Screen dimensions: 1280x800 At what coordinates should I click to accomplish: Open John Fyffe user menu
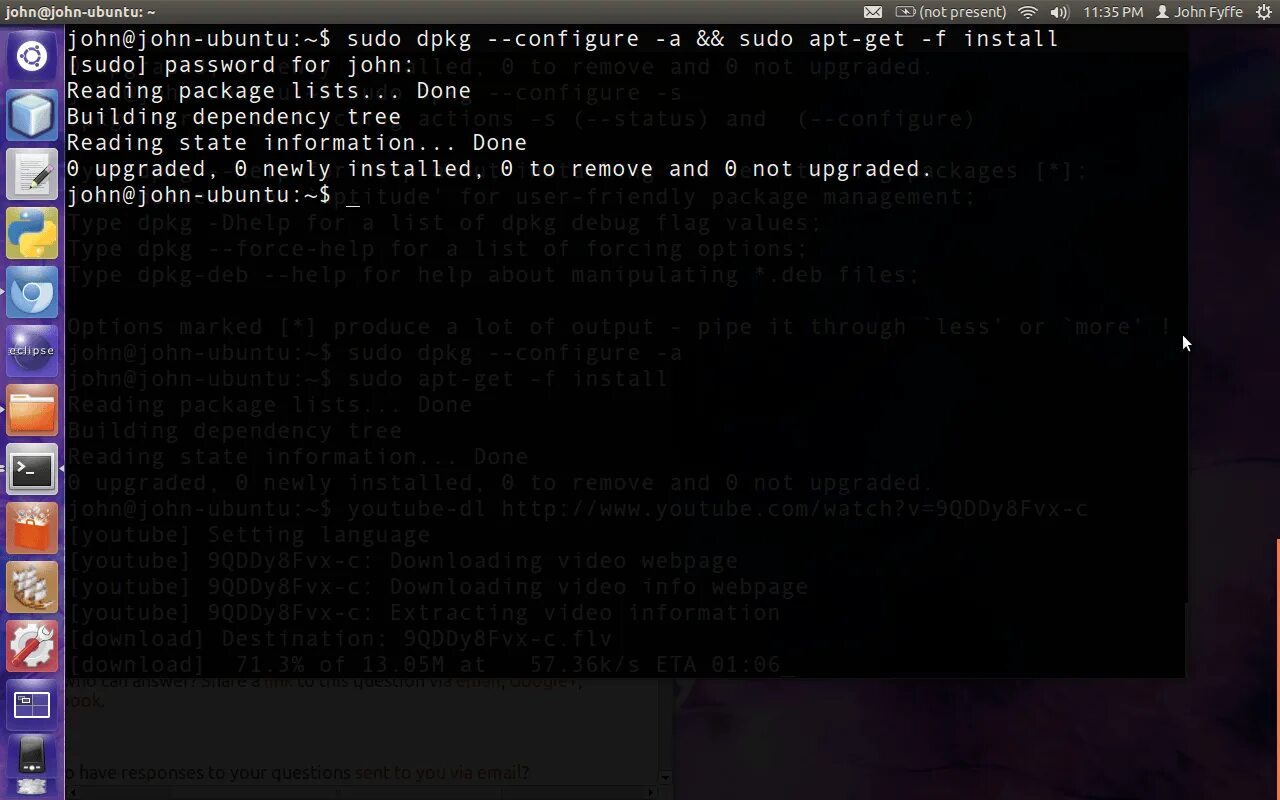coord(1199,12)
